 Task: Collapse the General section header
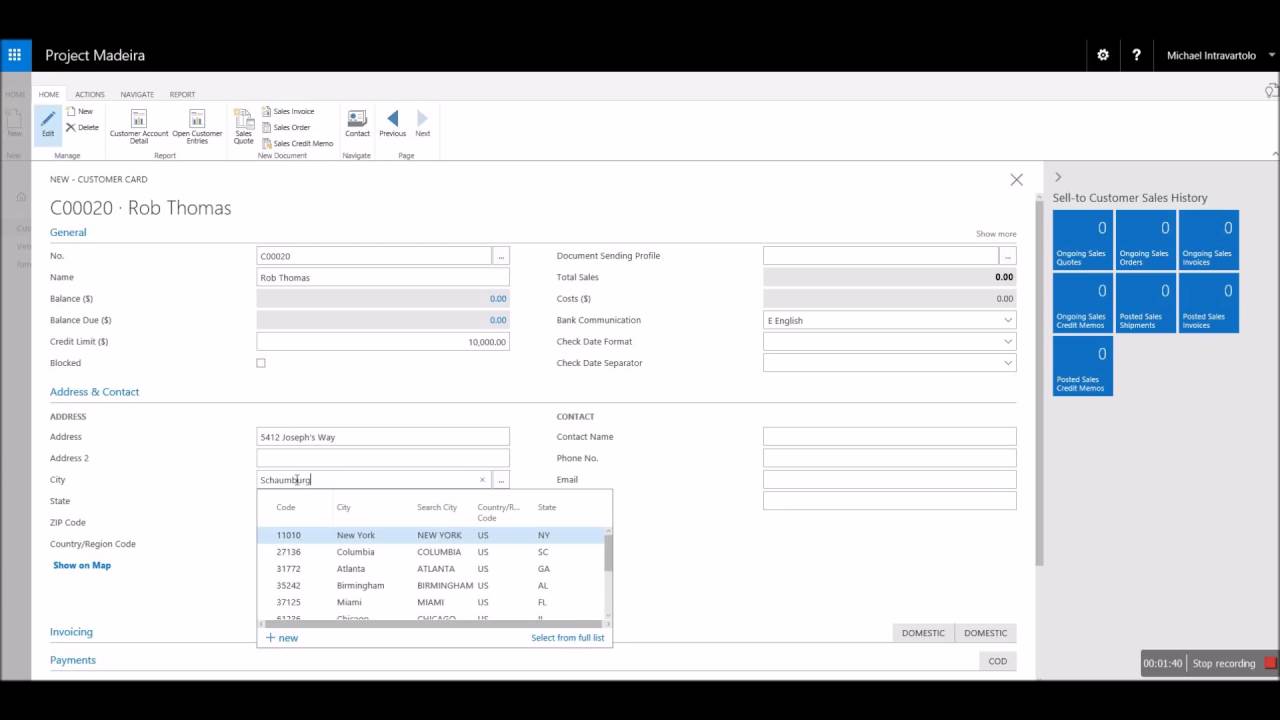68,232
